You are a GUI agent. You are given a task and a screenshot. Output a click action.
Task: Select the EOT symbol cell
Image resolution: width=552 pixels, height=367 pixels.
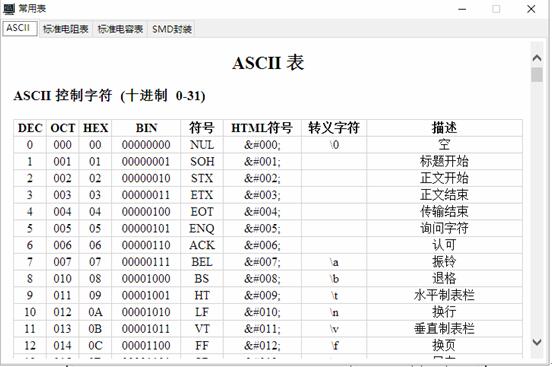[202, 212]
